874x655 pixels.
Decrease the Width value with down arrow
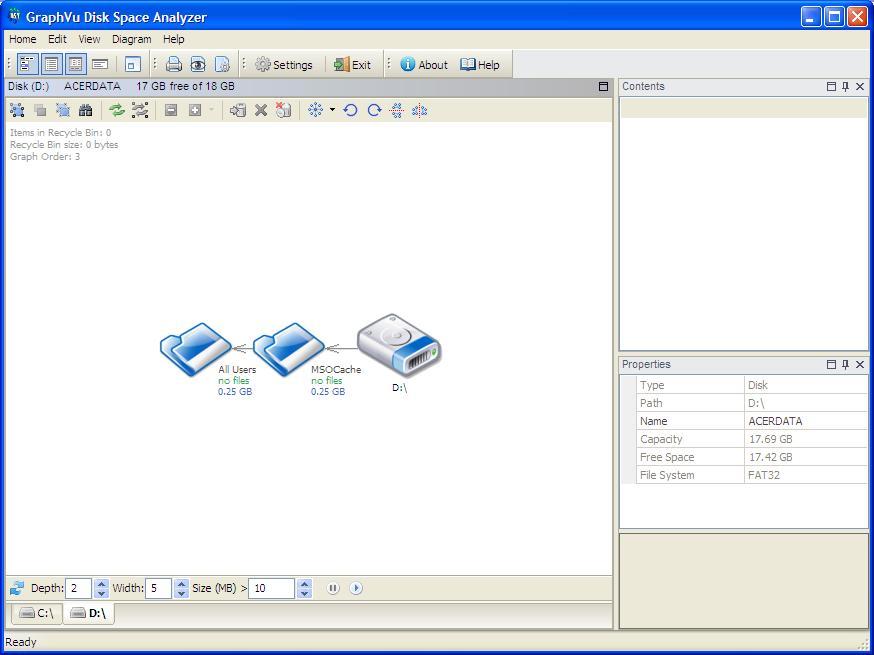tap(181, 593)
